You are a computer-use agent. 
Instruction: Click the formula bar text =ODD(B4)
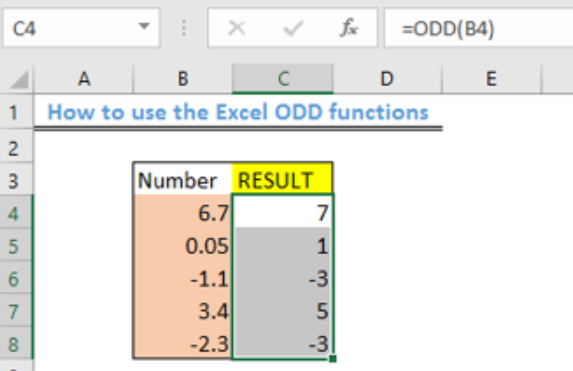tap(448, 29)
